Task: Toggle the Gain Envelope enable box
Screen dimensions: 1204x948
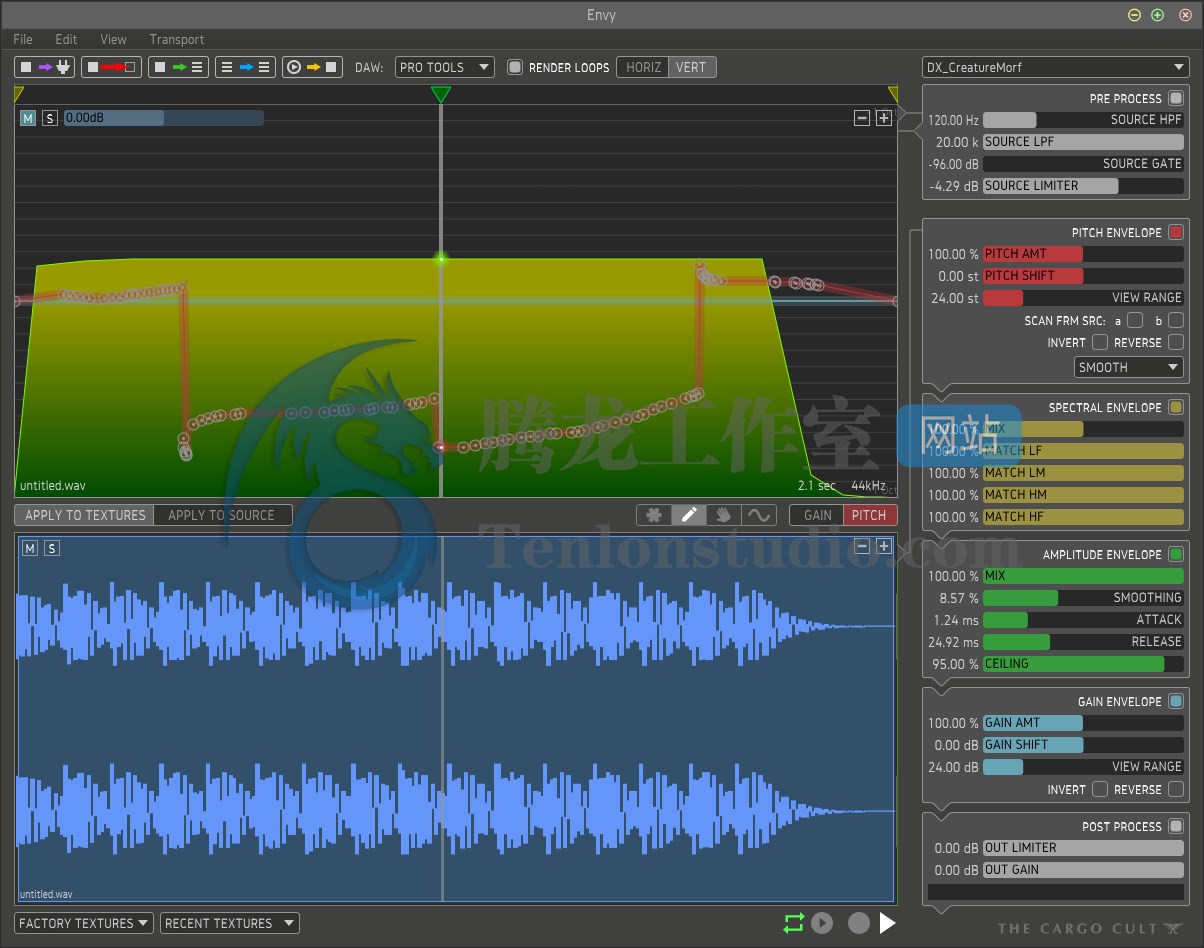Action: pyautogui.click(x=1176, y=701)
